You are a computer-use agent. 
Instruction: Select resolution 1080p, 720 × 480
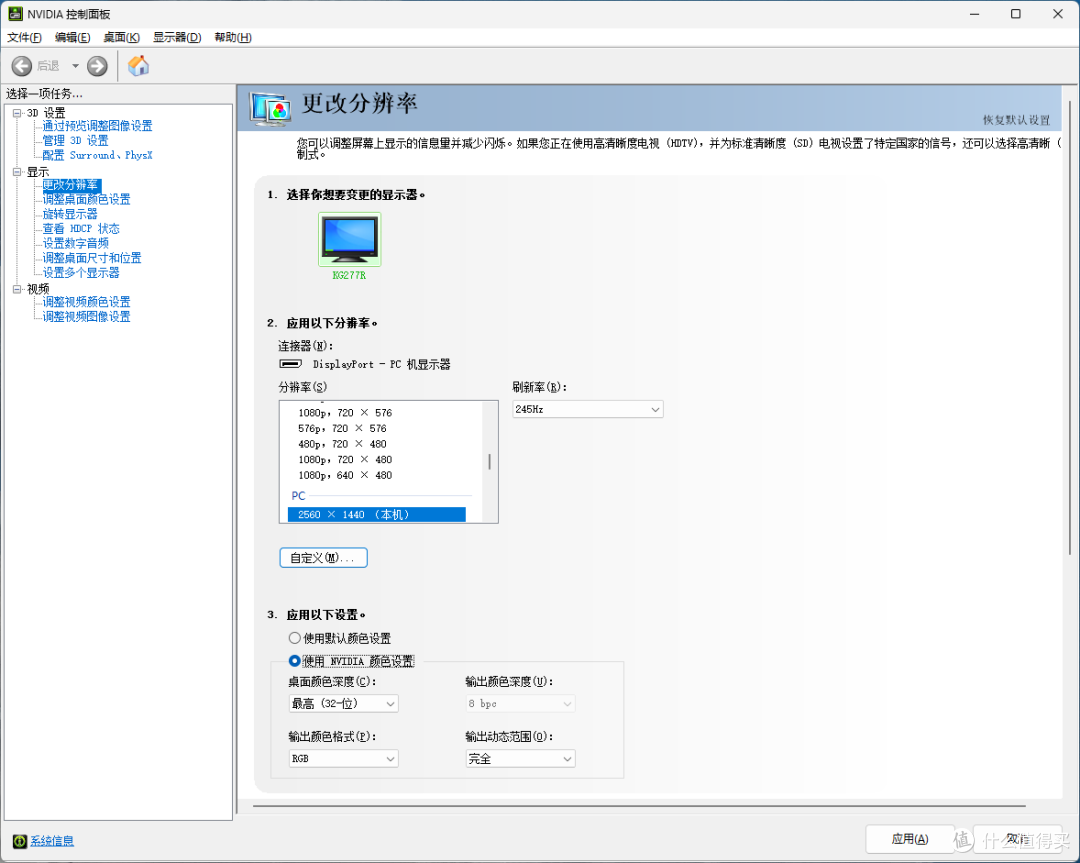345,459
